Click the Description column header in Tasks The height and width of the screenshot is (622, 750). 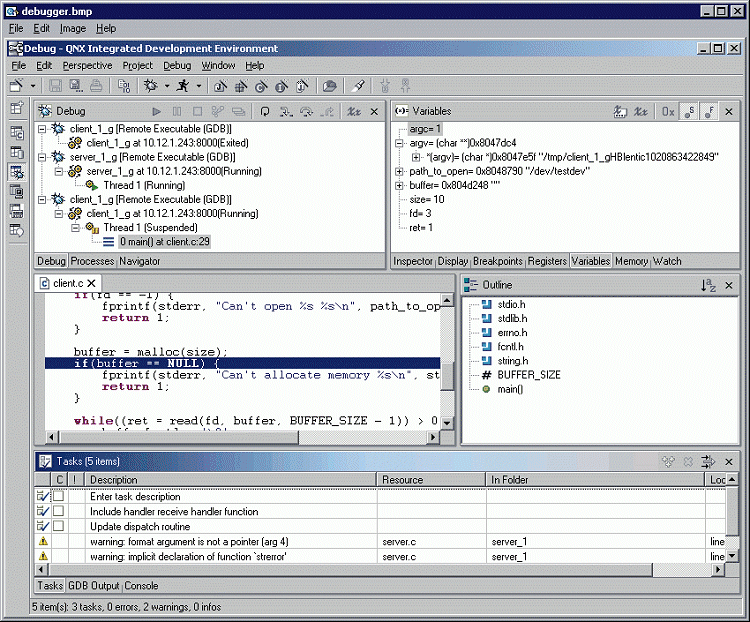[x=230, y=479]
